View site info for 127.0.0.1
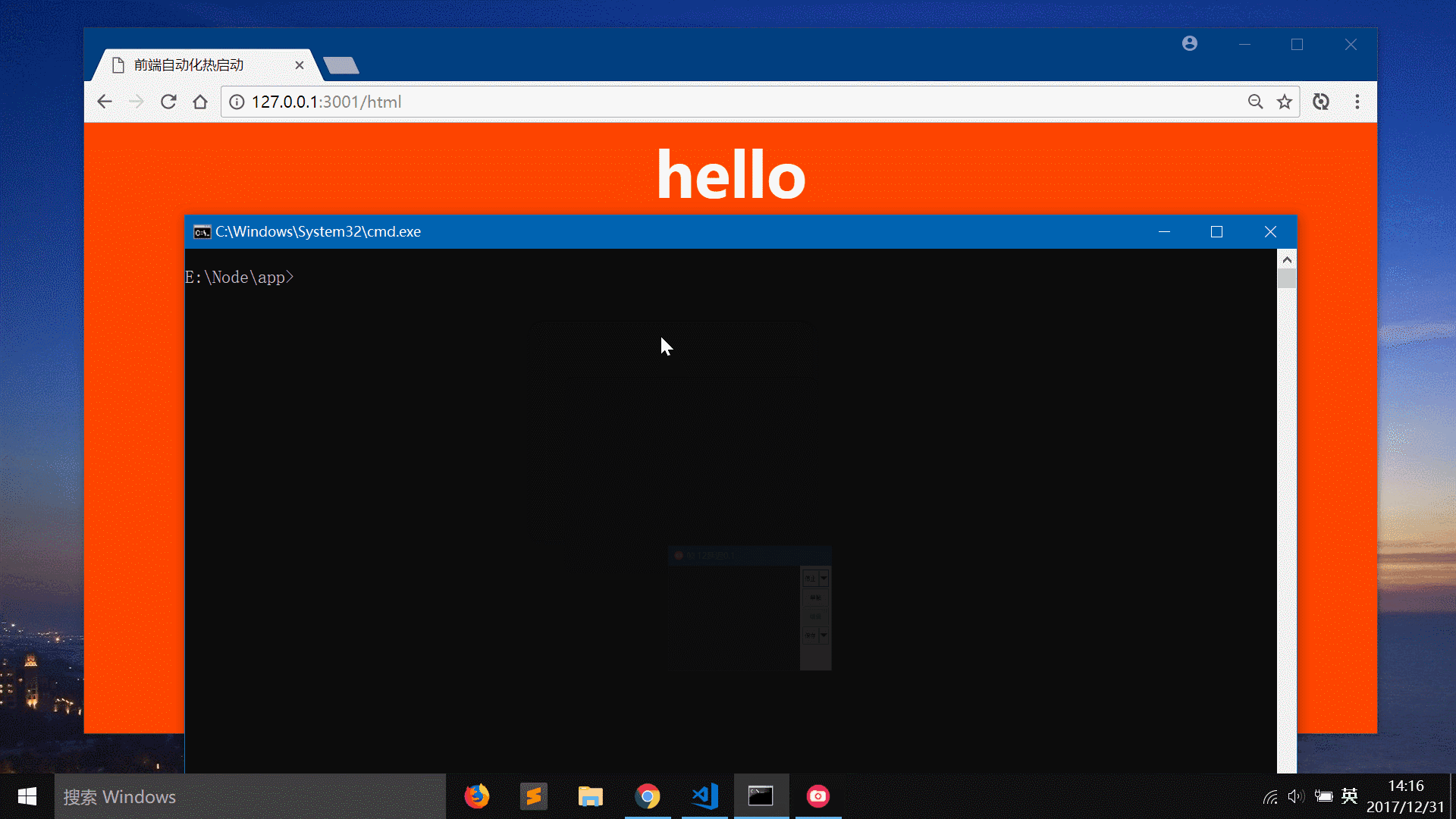This screenshot has height=819, width=1456. pos(237,102)
